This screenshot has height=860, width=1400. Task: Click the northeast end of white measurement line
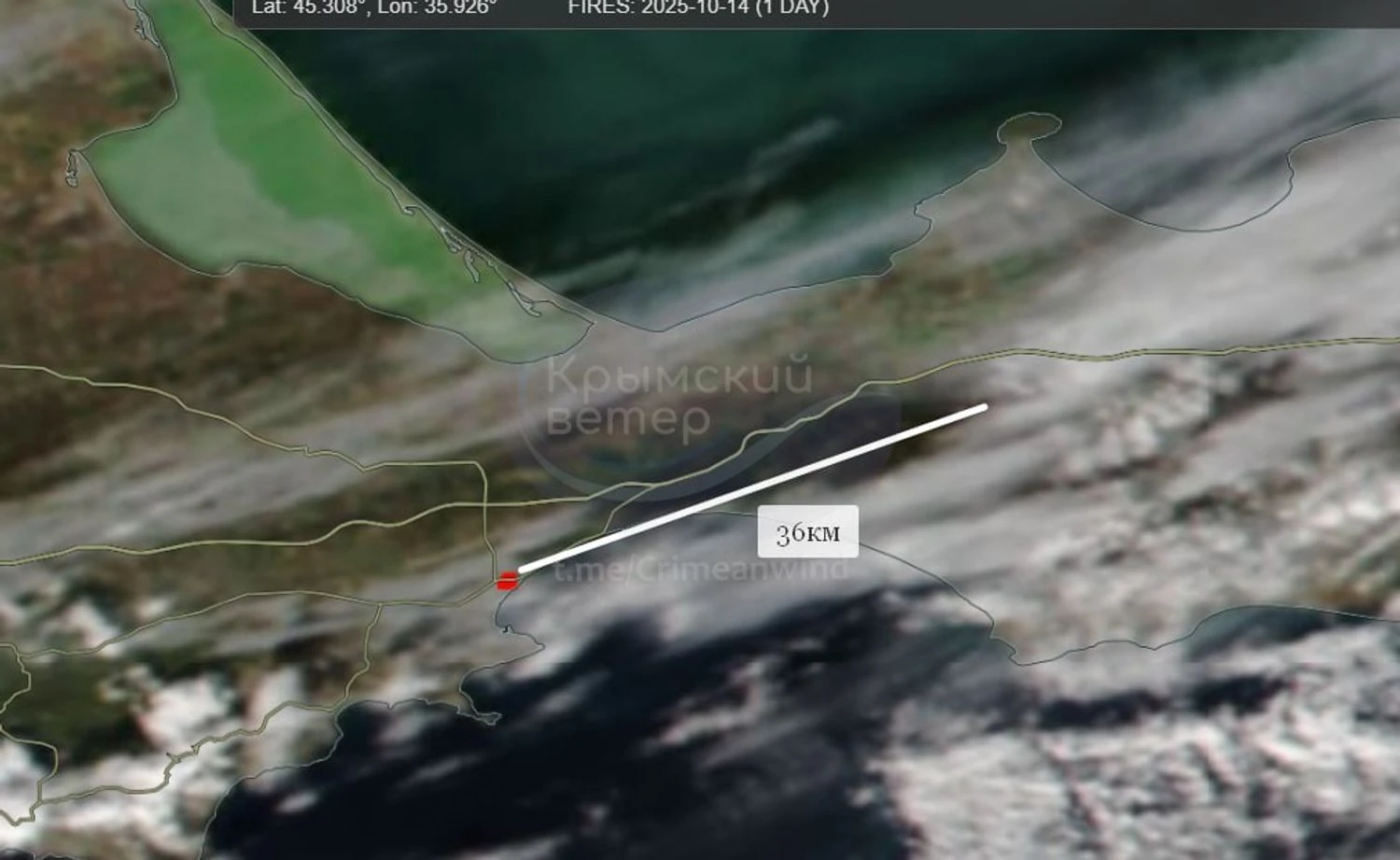[x=985, y=408]
